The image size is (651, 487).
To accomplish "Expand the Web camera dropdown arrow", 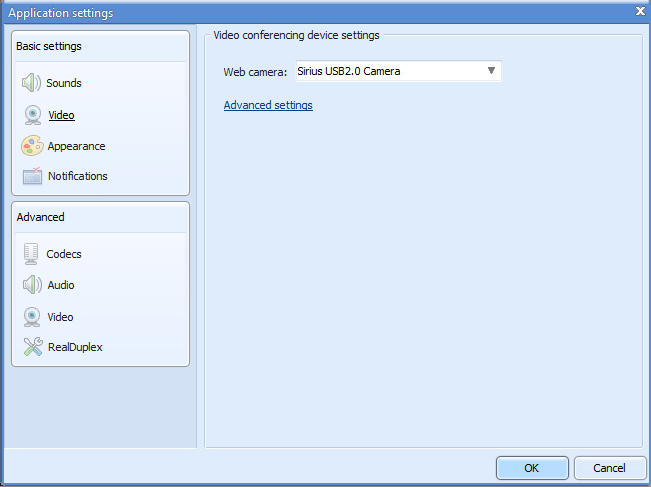I will tap(491, 71).
